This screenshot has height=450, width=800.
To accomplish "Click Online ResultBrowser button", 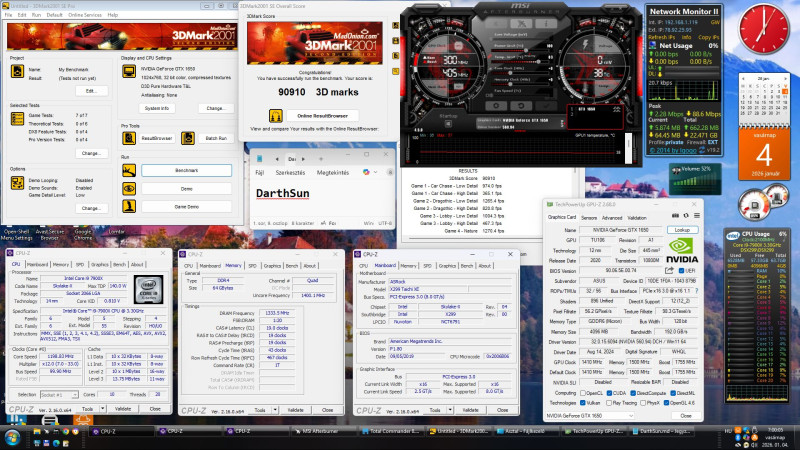I will tap(322, 116).
